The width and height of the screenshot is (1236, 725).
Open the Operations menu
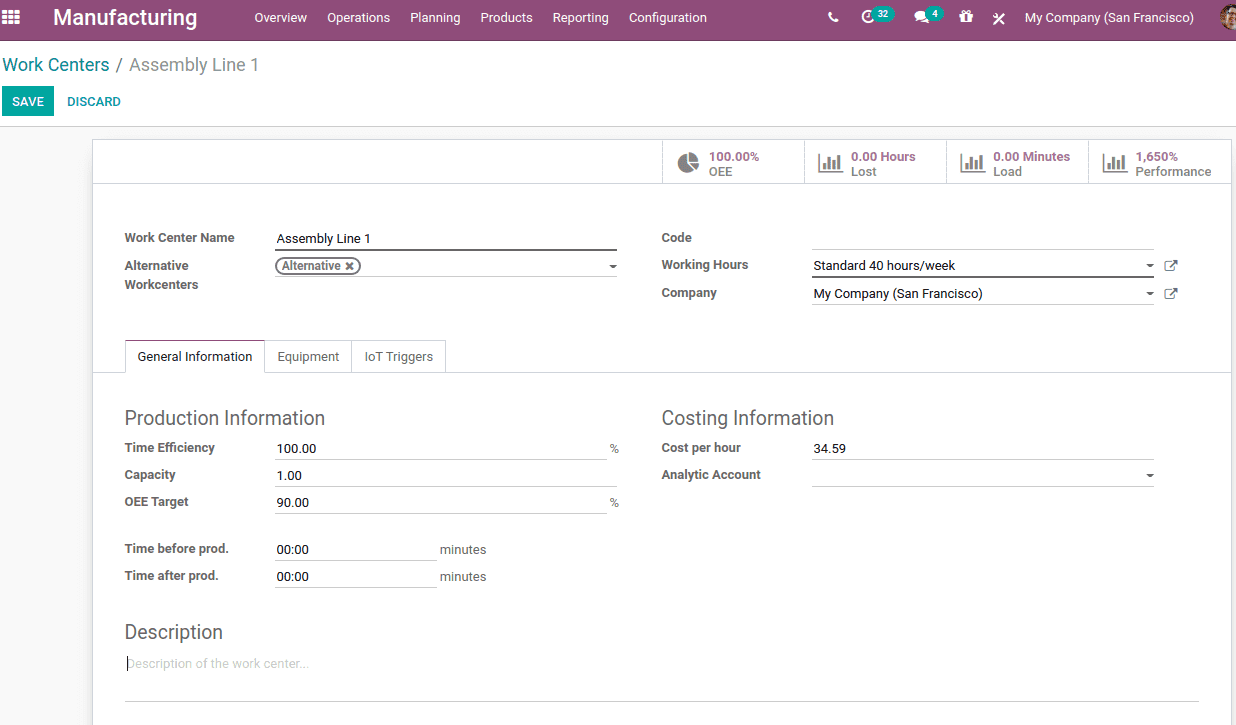[x=359, y=18]
